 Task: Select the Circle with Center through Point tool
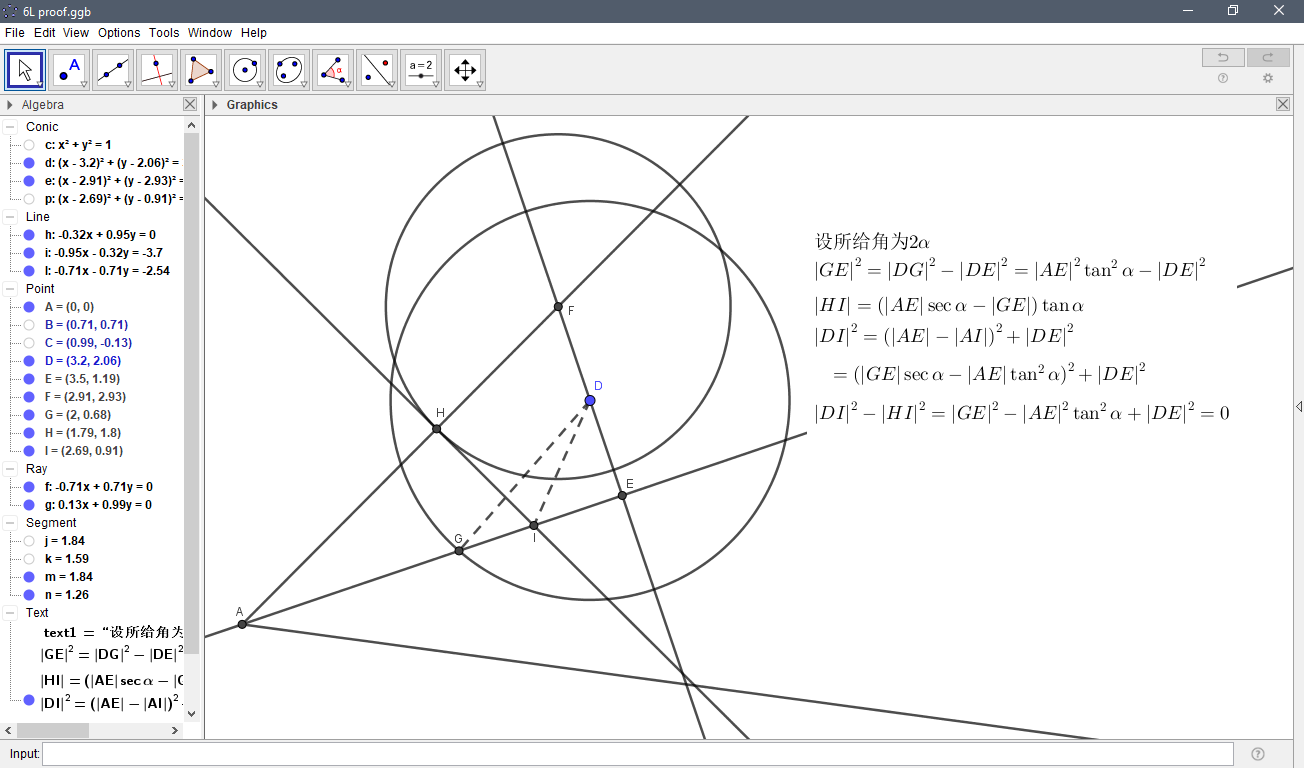pos(245,69)
